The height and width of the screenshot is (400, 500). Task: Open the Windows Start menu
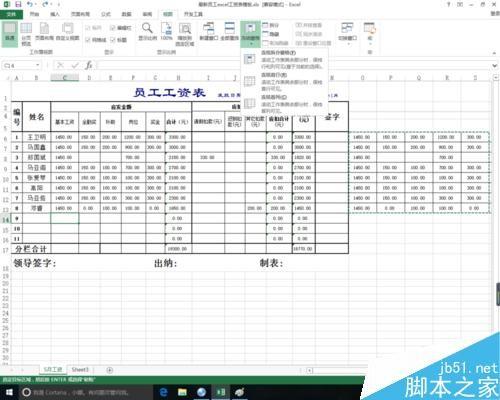(9, 392)
